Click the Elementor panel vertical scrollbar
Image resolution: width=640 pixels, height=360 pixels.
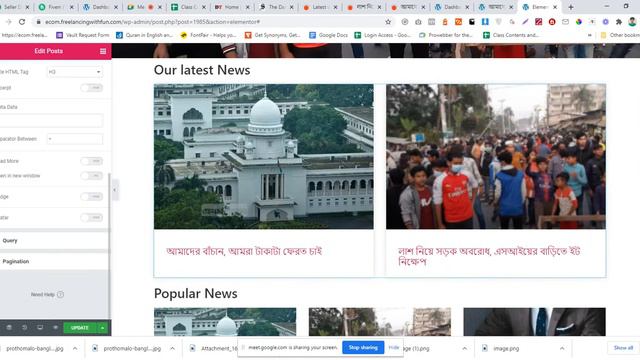click(x=109, y=245)
